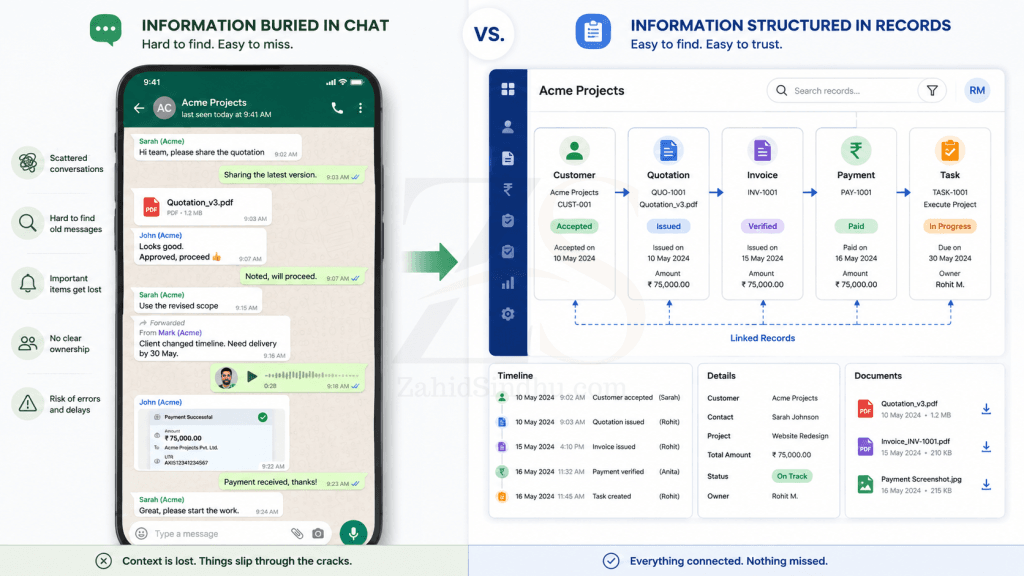Open the RM user avatar
This screenshot has height=576, width=1024.
coord(977,90)
